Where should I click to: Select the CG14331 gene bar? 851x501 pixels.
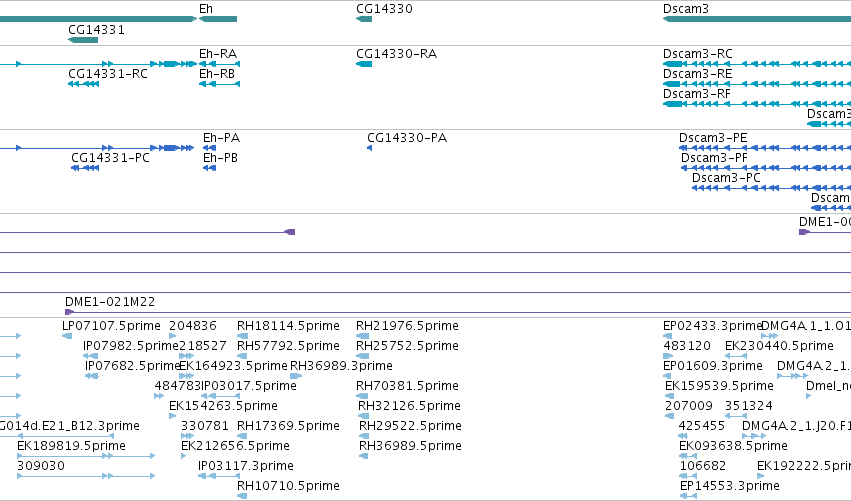[x=83, y=40]
